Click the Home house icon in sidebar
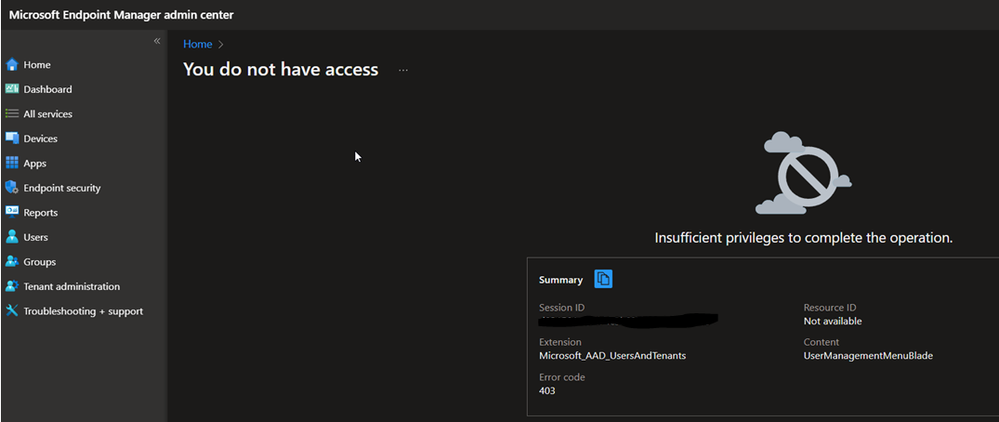 coord(11,64)
